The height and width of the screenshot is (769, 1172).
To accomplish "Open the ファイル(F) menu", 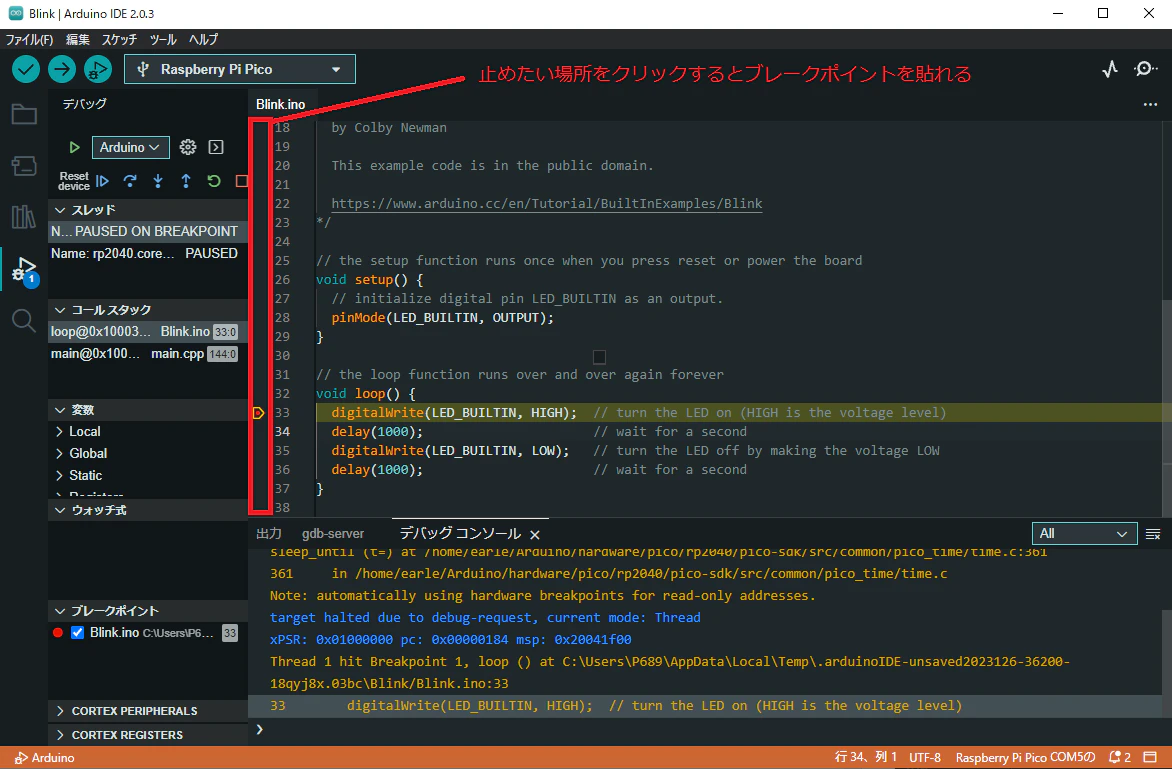I will coord(29,40).
